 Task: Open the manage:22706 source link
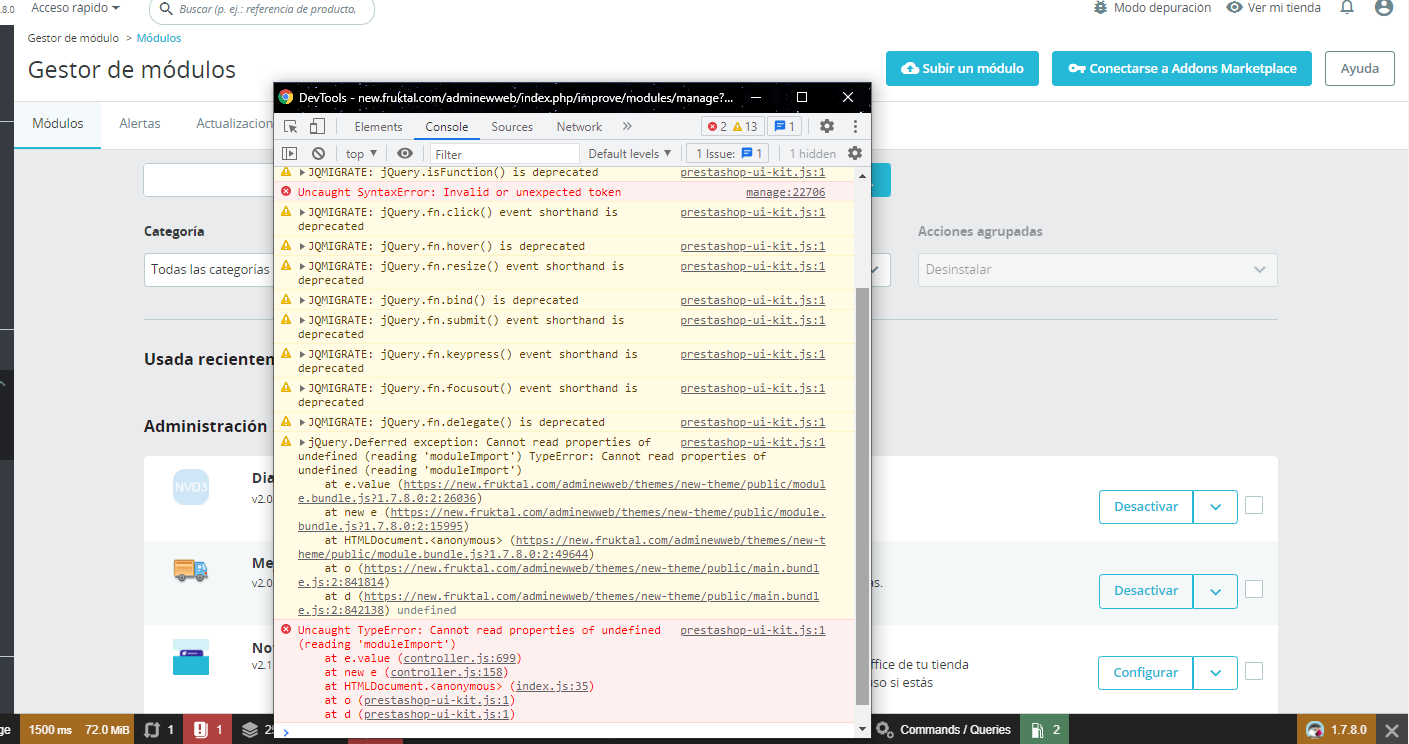click(785, 192)
